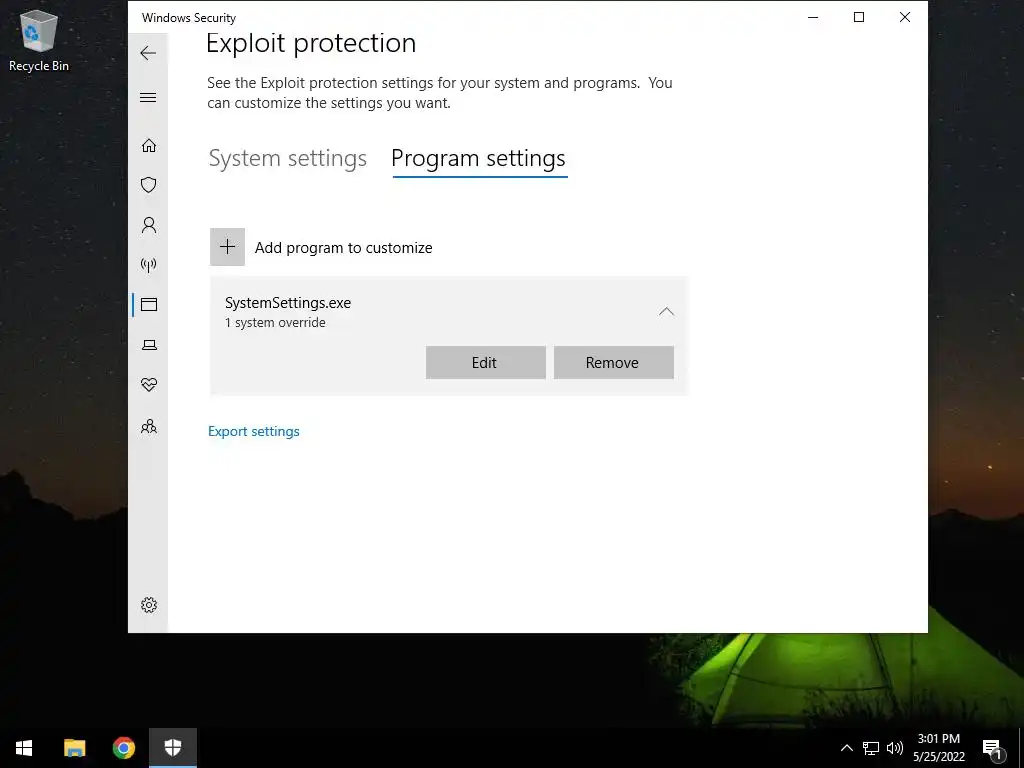This screenshot has height=768, width=1024.
Task: Go back using the back arrow
Action: click(148, 53)
